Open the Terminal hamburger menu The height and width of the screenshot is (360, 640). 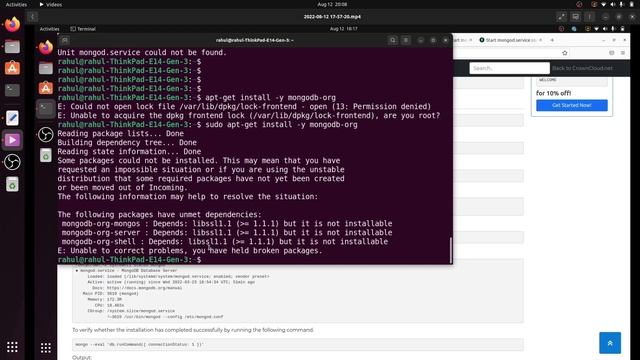[406, 40]
